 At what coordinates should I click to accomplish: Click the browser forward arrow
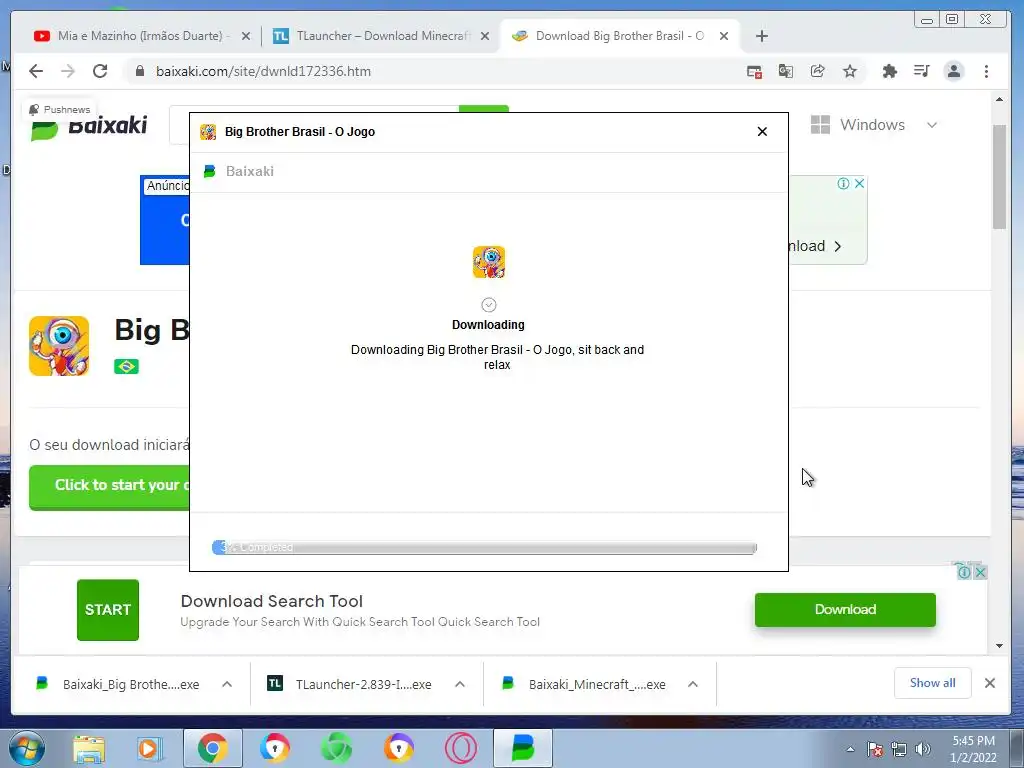pyautogui.click(x=68, y=71)
